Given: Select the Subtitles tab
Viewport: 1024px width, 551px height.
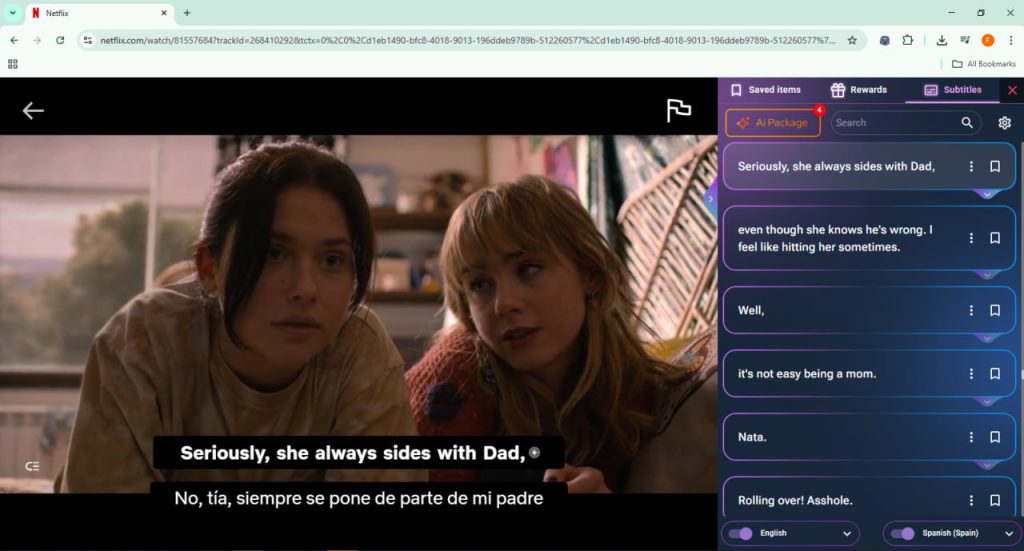Looking at the screenshot, I should 953,90.
